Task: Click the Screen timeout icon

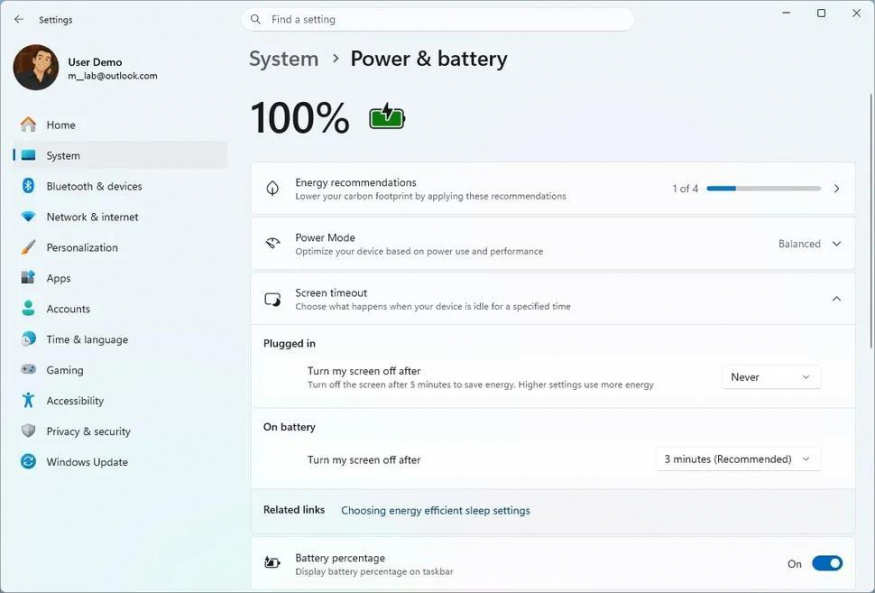Action: click(272, 300)
